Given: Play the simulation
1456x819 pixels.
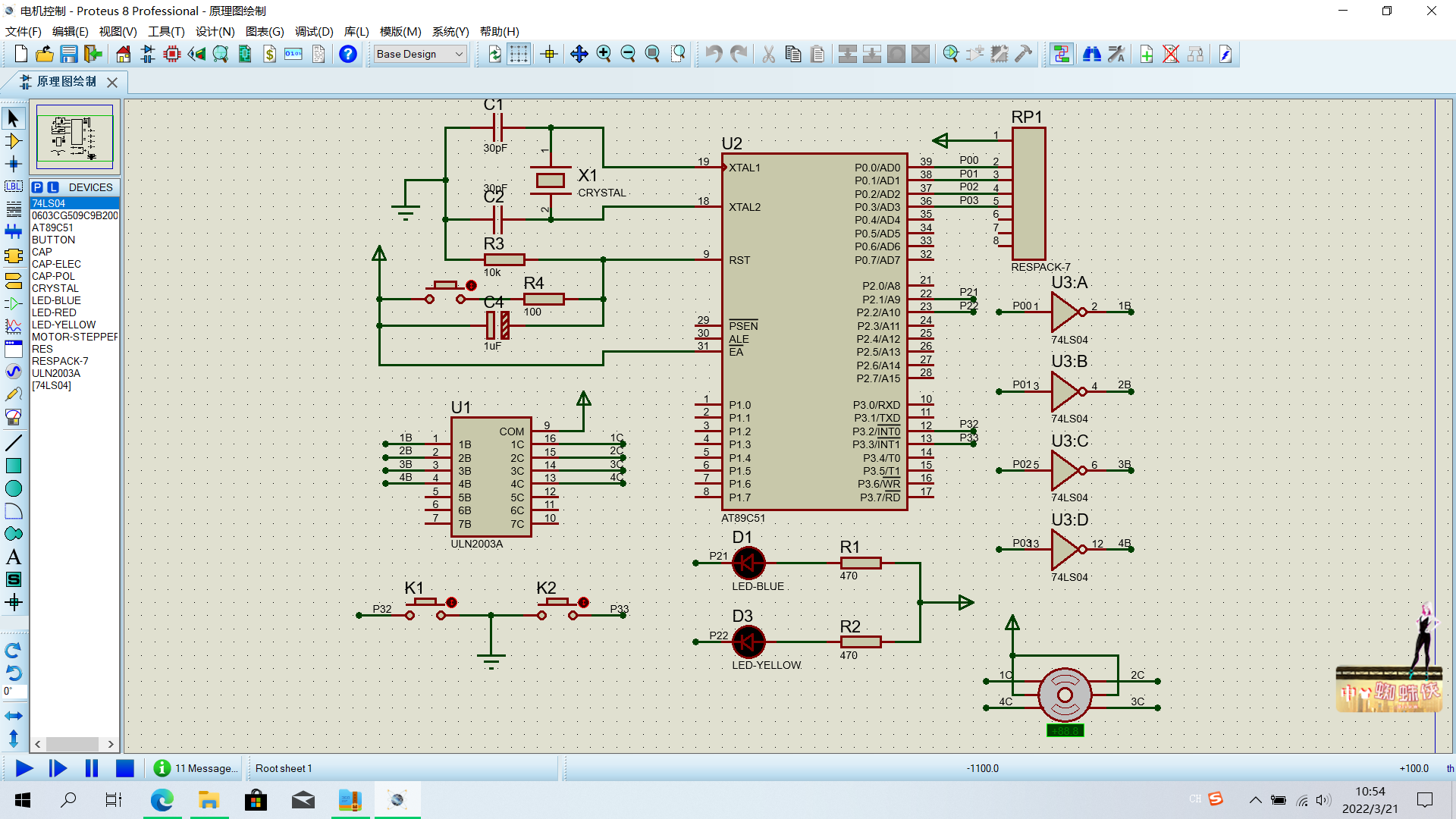Looking at the screenshot, I should [24, 768].
